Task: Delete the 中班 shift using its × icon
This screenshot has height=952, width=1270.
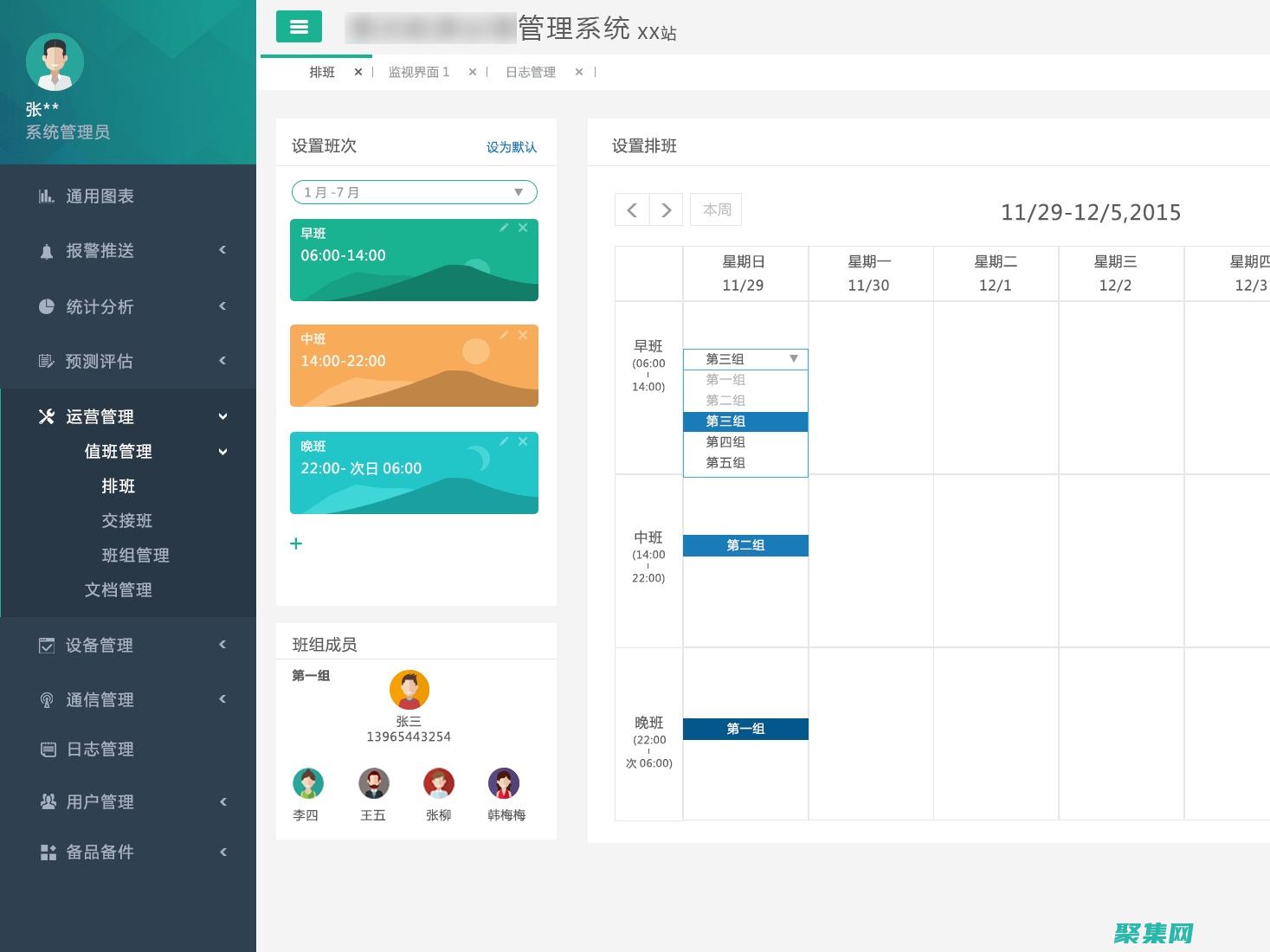Action: (523, 335)
